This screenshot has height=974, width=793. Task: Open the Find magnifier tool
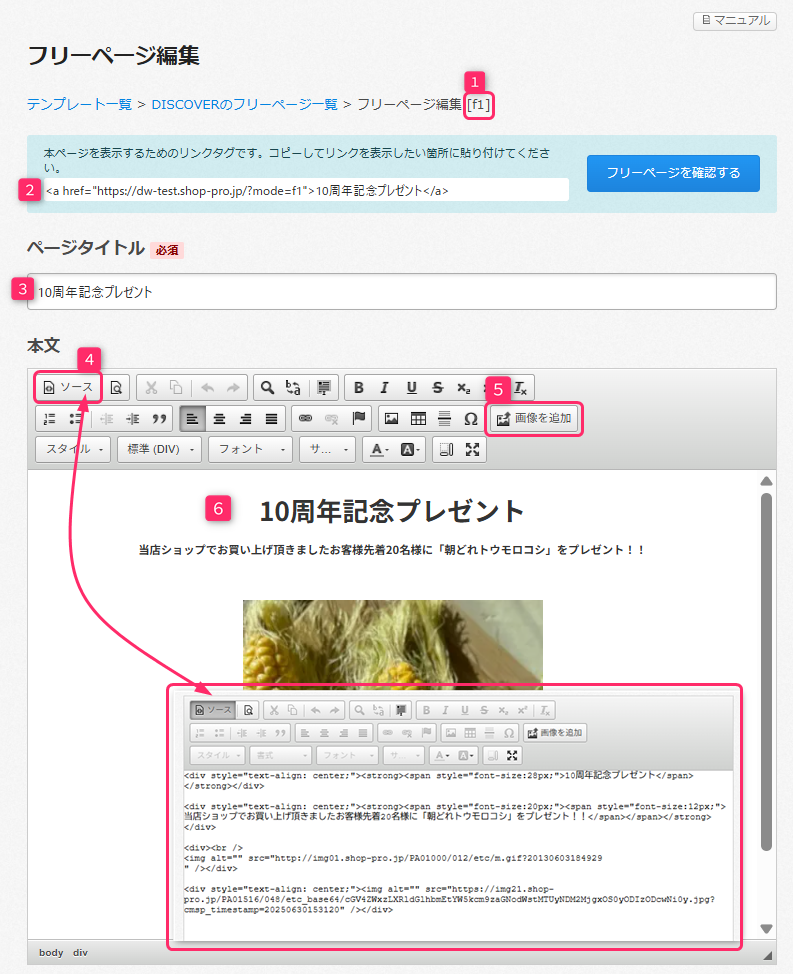coord(267,388)
